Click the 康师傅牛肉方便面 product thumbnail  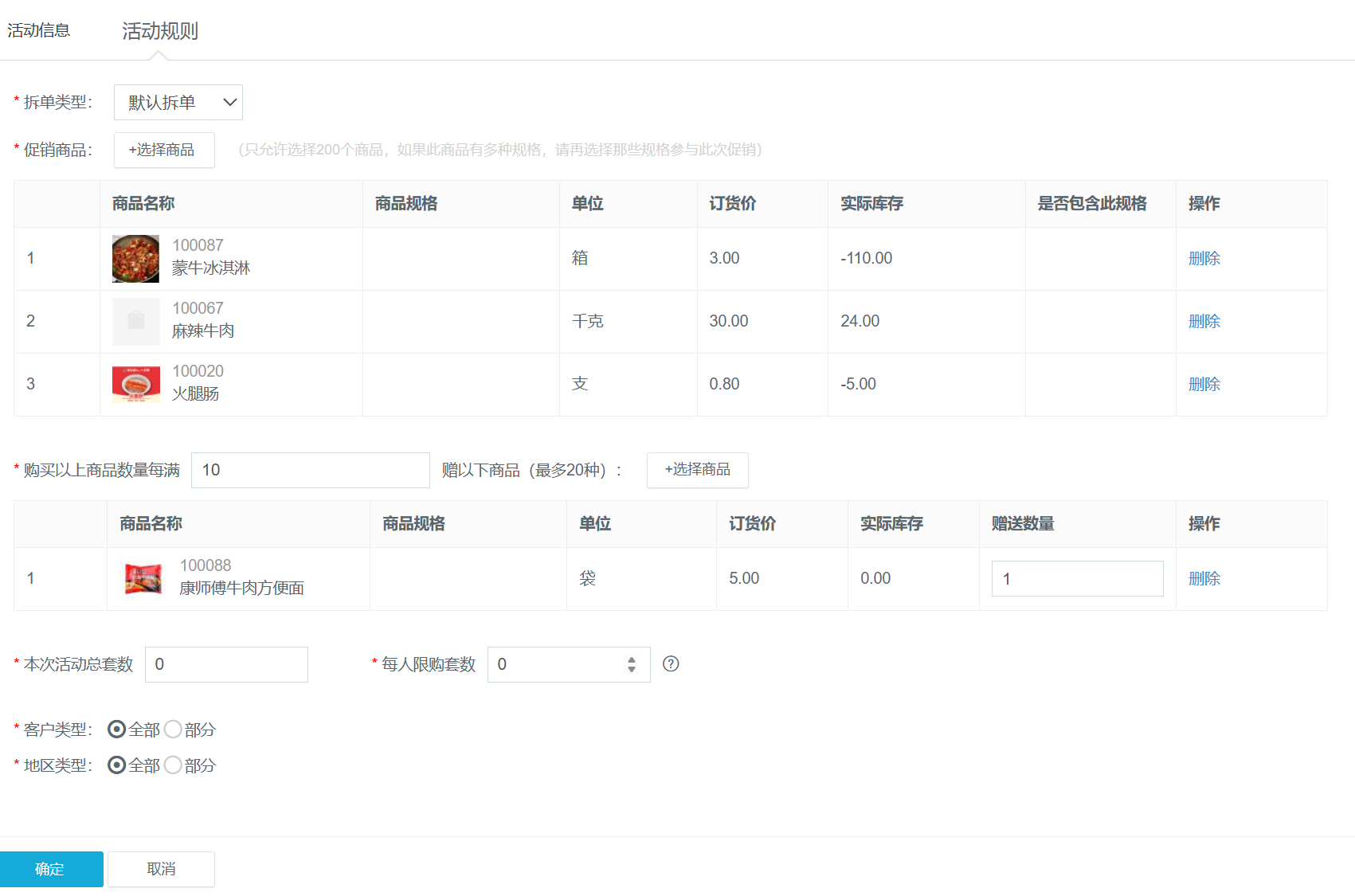(x=143, y=579)
